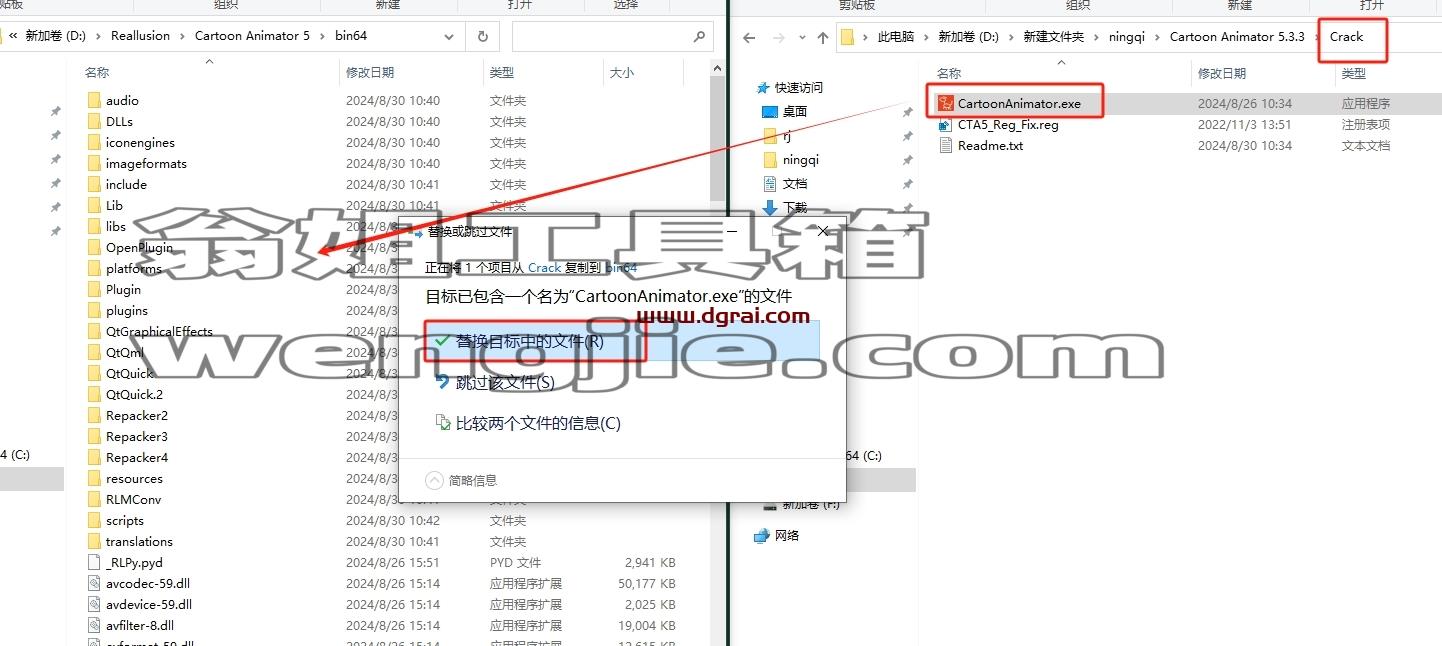Go up one folder level in Crack window
Viewport: 1442px width, 646px height.
(822, 38)
